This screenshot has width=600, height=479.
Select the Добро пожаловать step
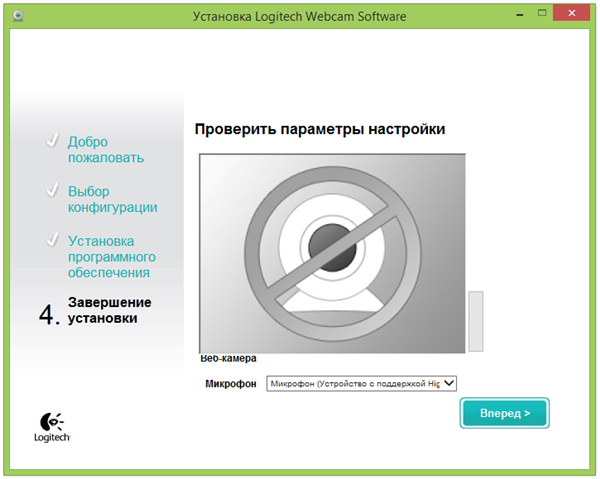106,149
